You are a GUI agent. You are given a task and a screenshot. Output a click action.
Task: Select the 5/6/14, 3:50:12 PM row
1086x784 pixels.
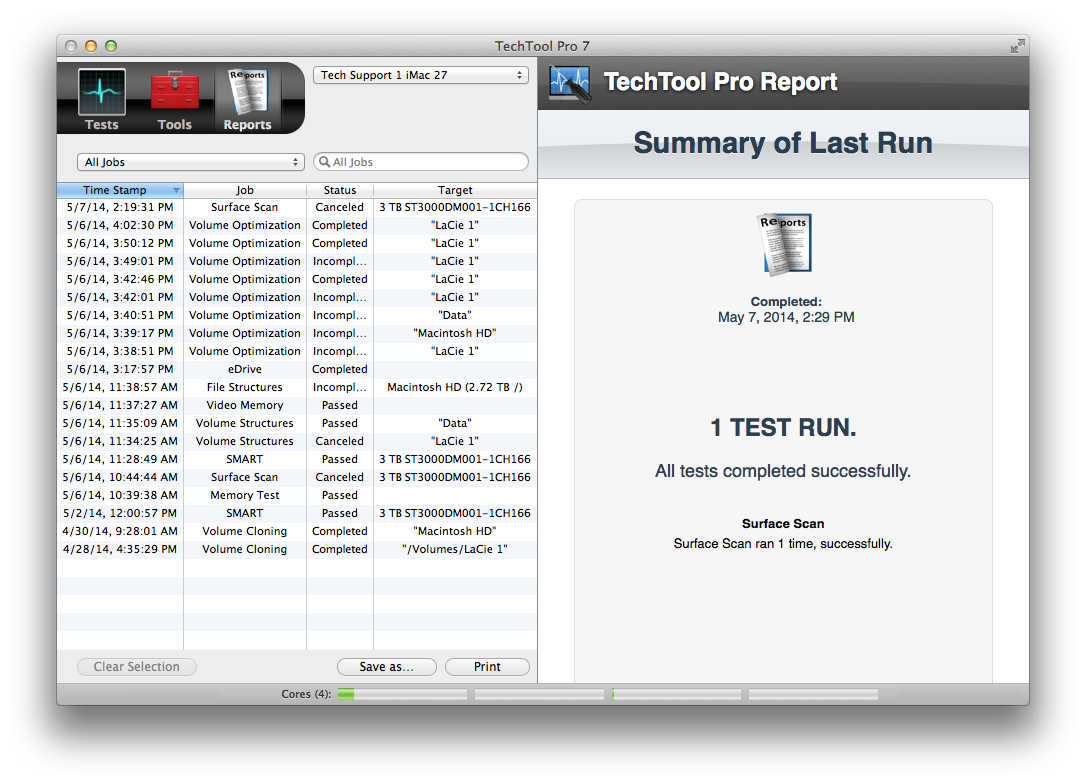(297, 243)
